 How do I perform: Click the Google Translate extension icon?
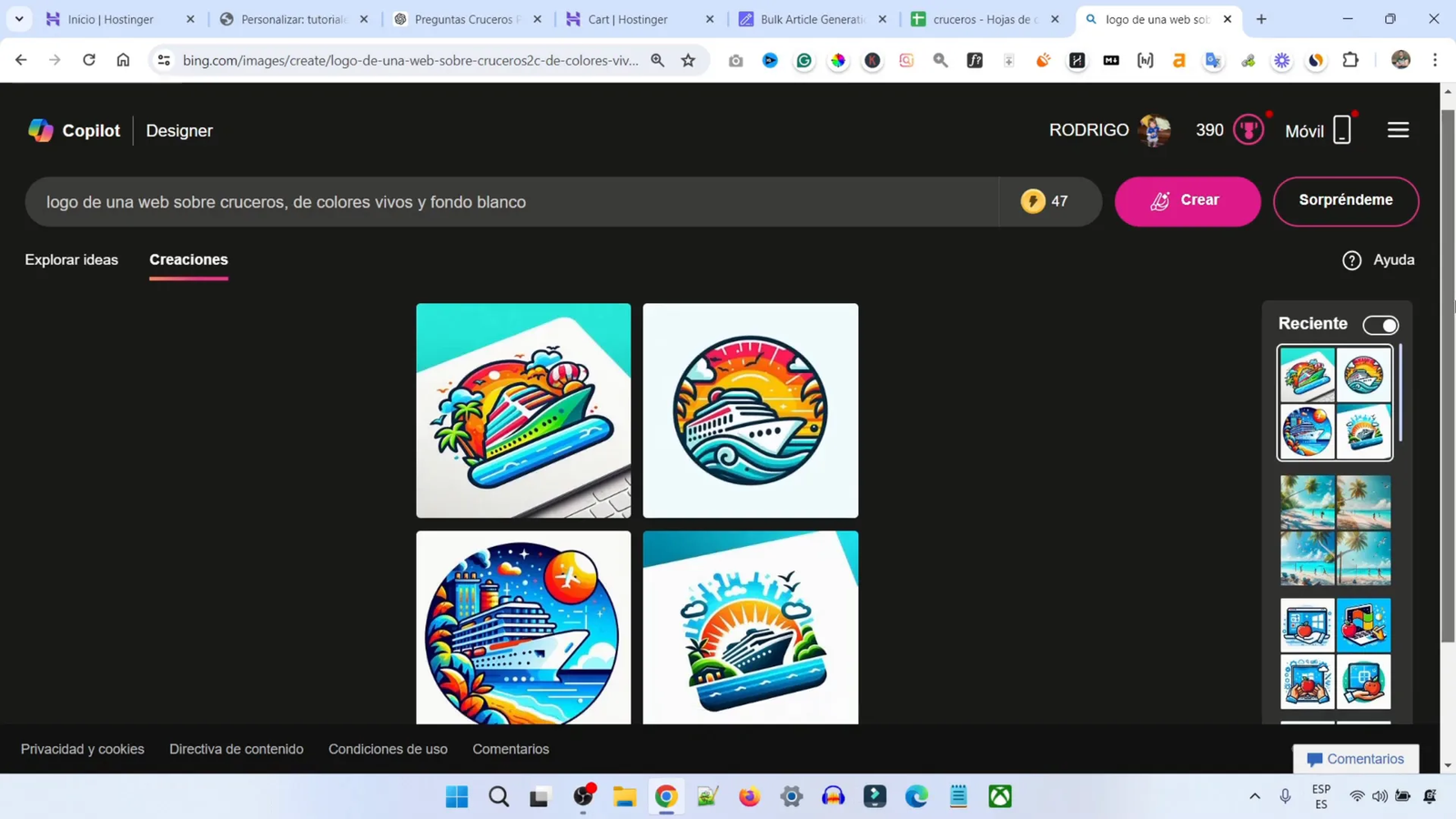[1212, 60]
